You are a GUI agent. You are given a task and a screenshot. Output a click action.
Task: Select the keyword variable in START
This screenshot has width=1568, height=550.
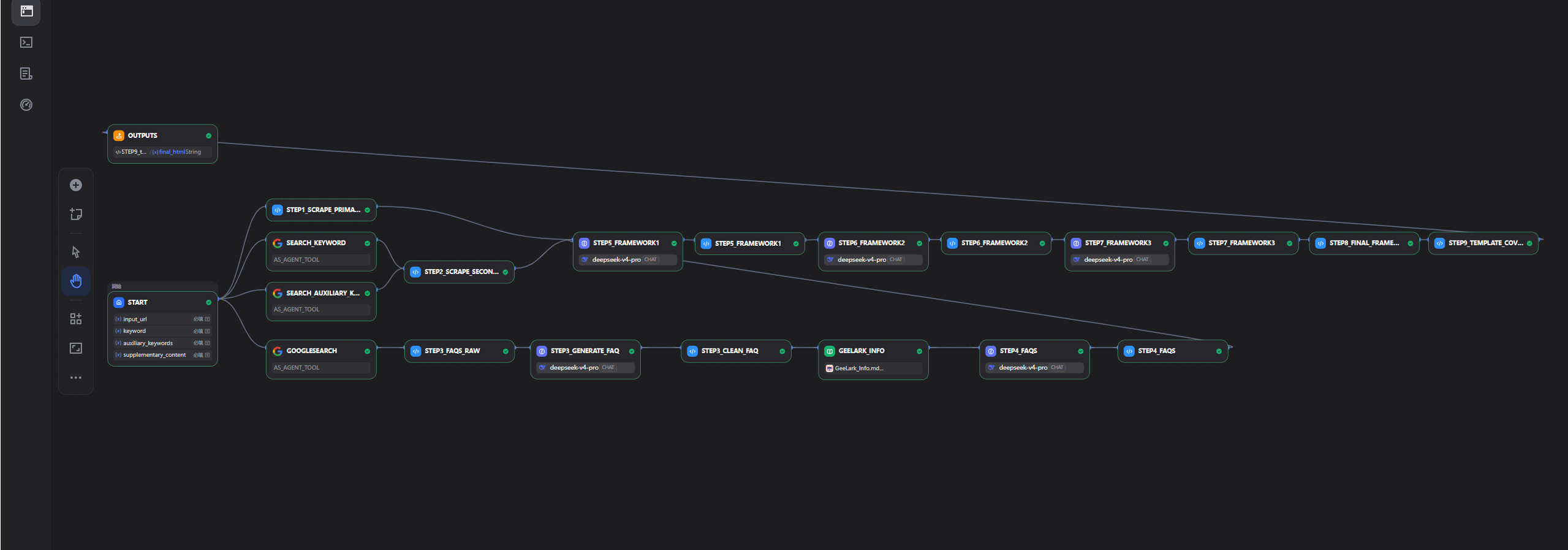[x=162, y=331]
